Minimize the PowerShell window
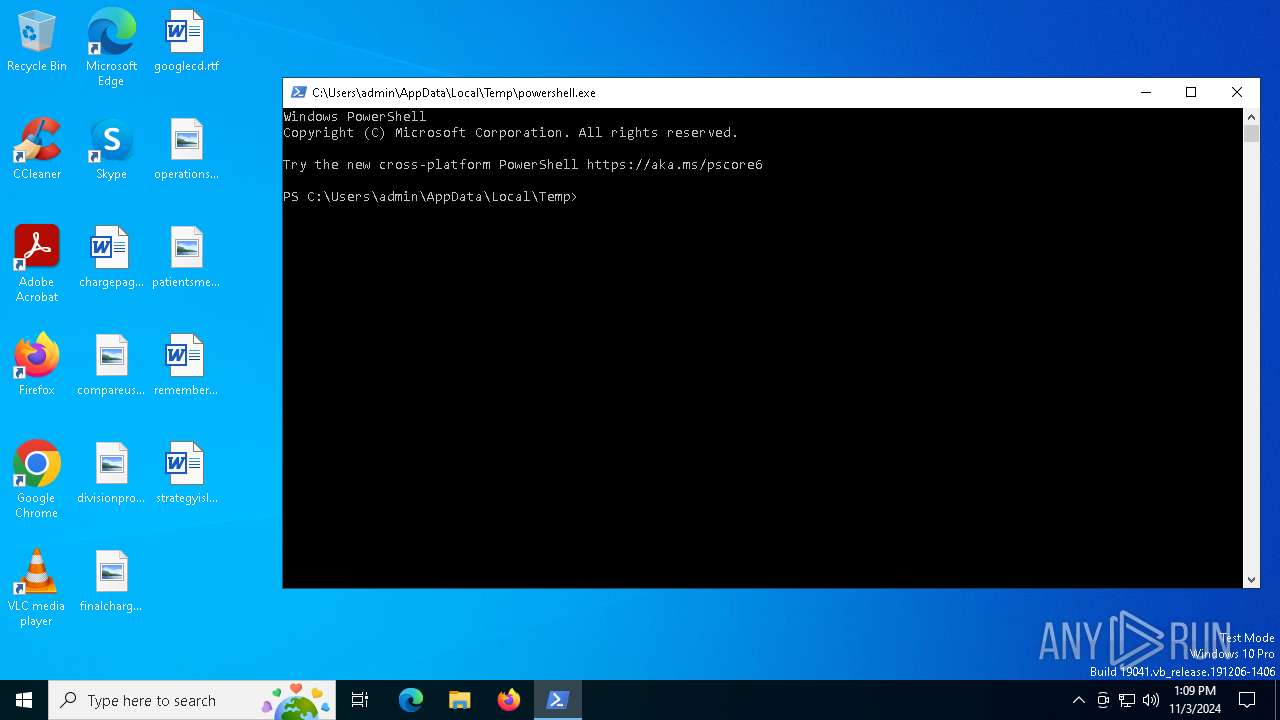 click(1146, 92)
